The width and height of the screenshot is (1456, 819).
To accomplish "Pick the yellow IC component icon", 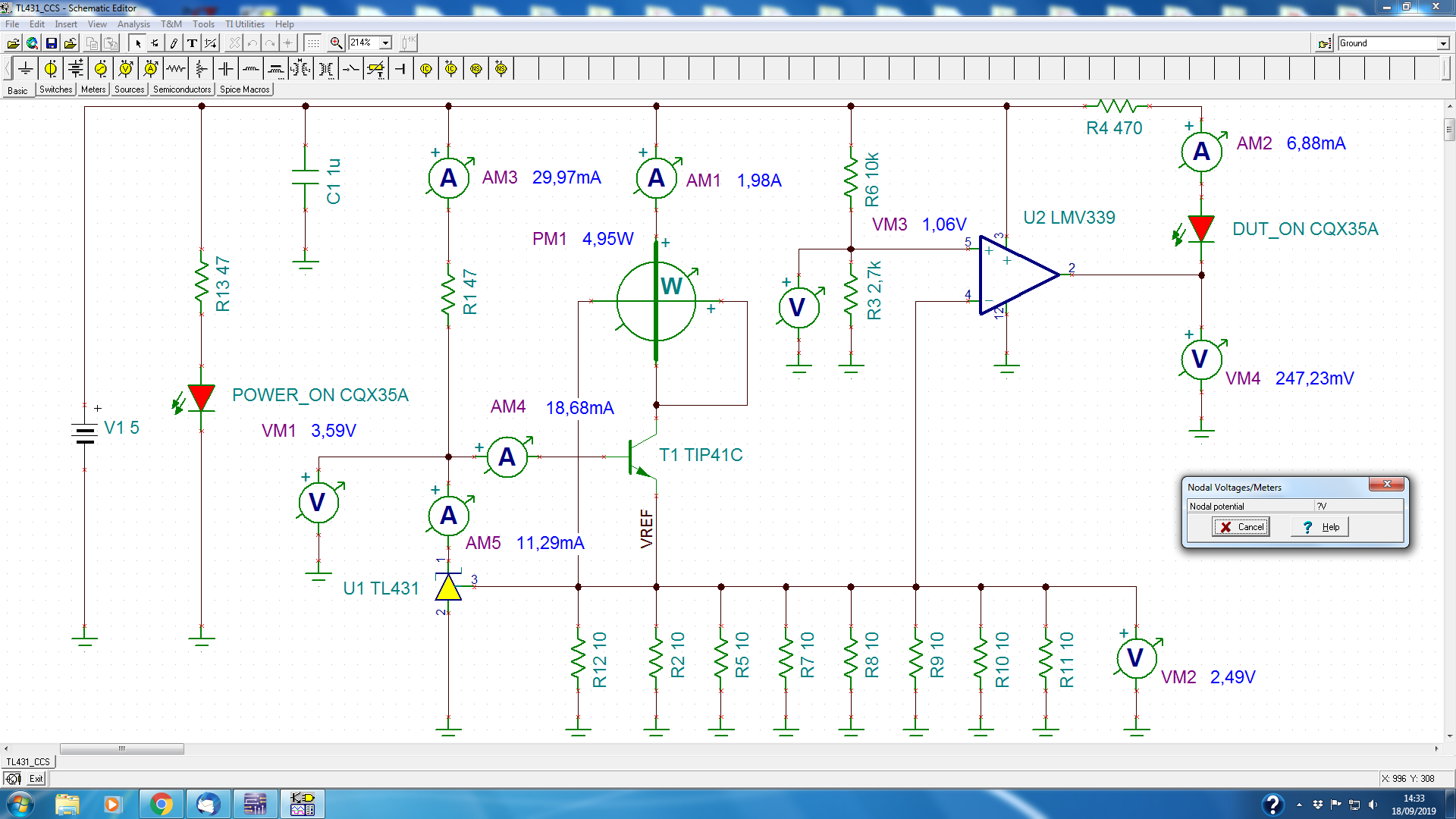I will [x=426, y=69].
